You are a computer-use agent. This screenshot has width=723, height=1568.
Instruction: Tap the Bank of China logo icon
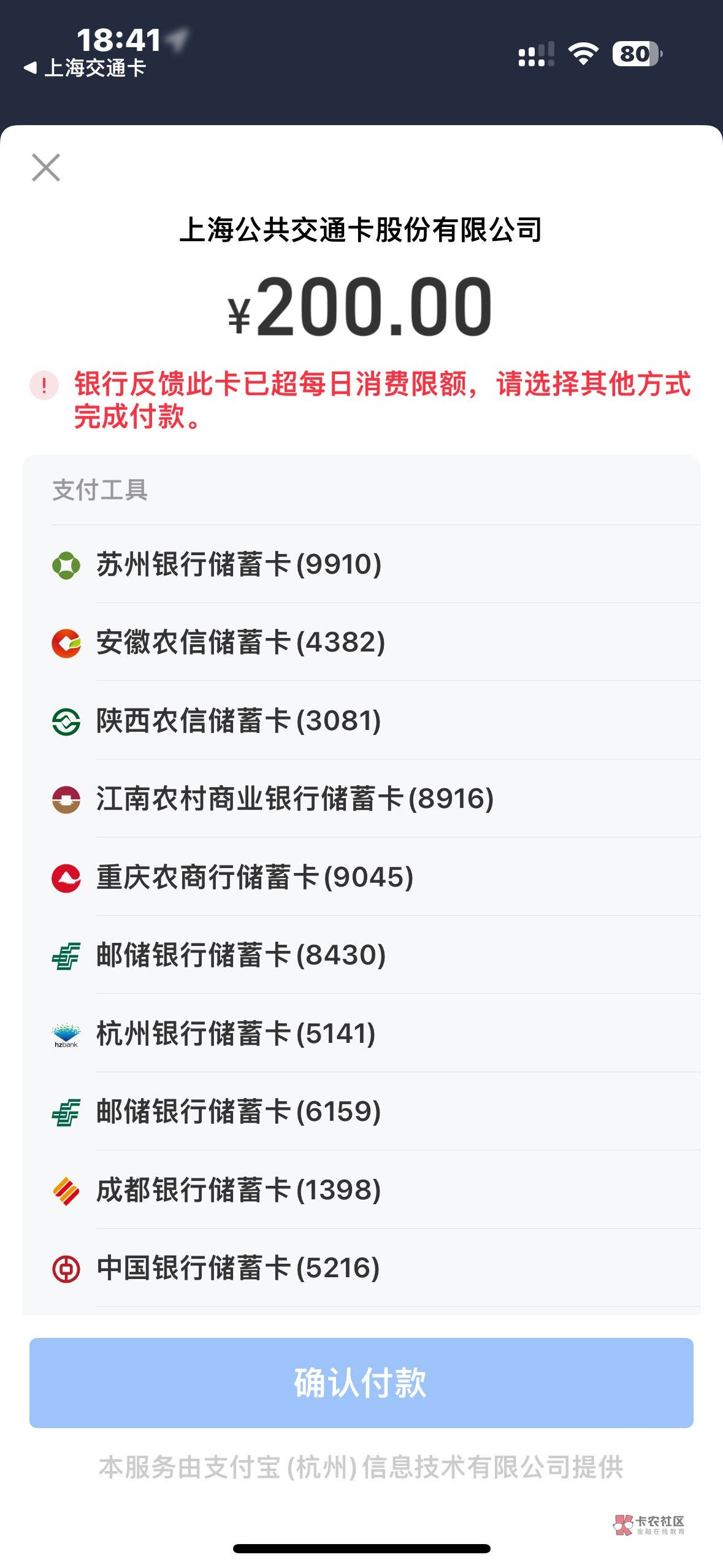tap(66, 1269)
